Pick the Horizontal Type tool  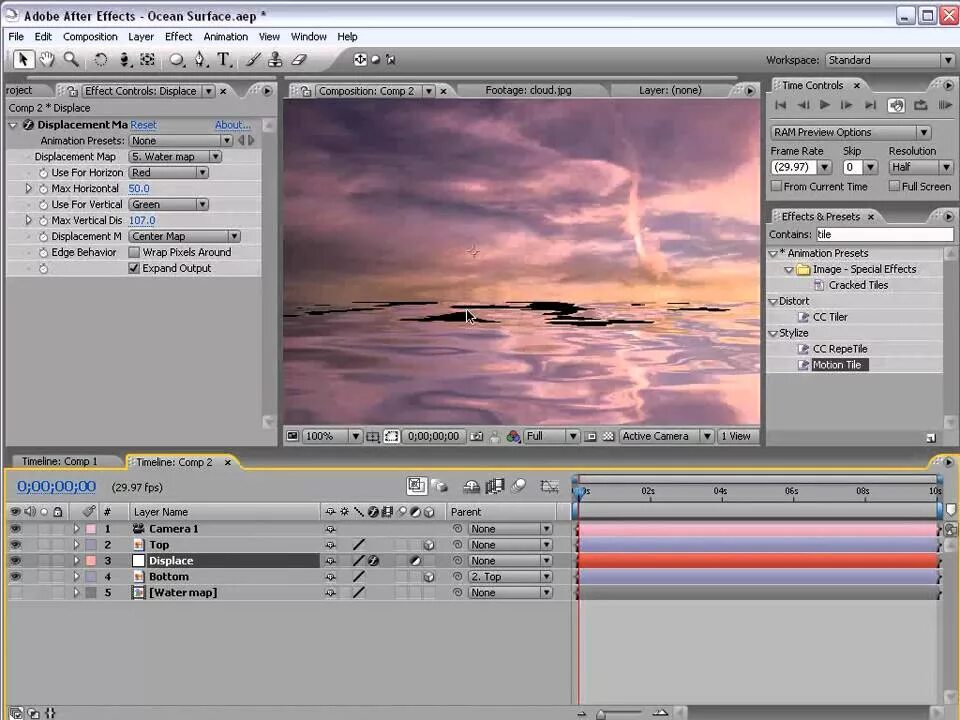tap(224, 60)
